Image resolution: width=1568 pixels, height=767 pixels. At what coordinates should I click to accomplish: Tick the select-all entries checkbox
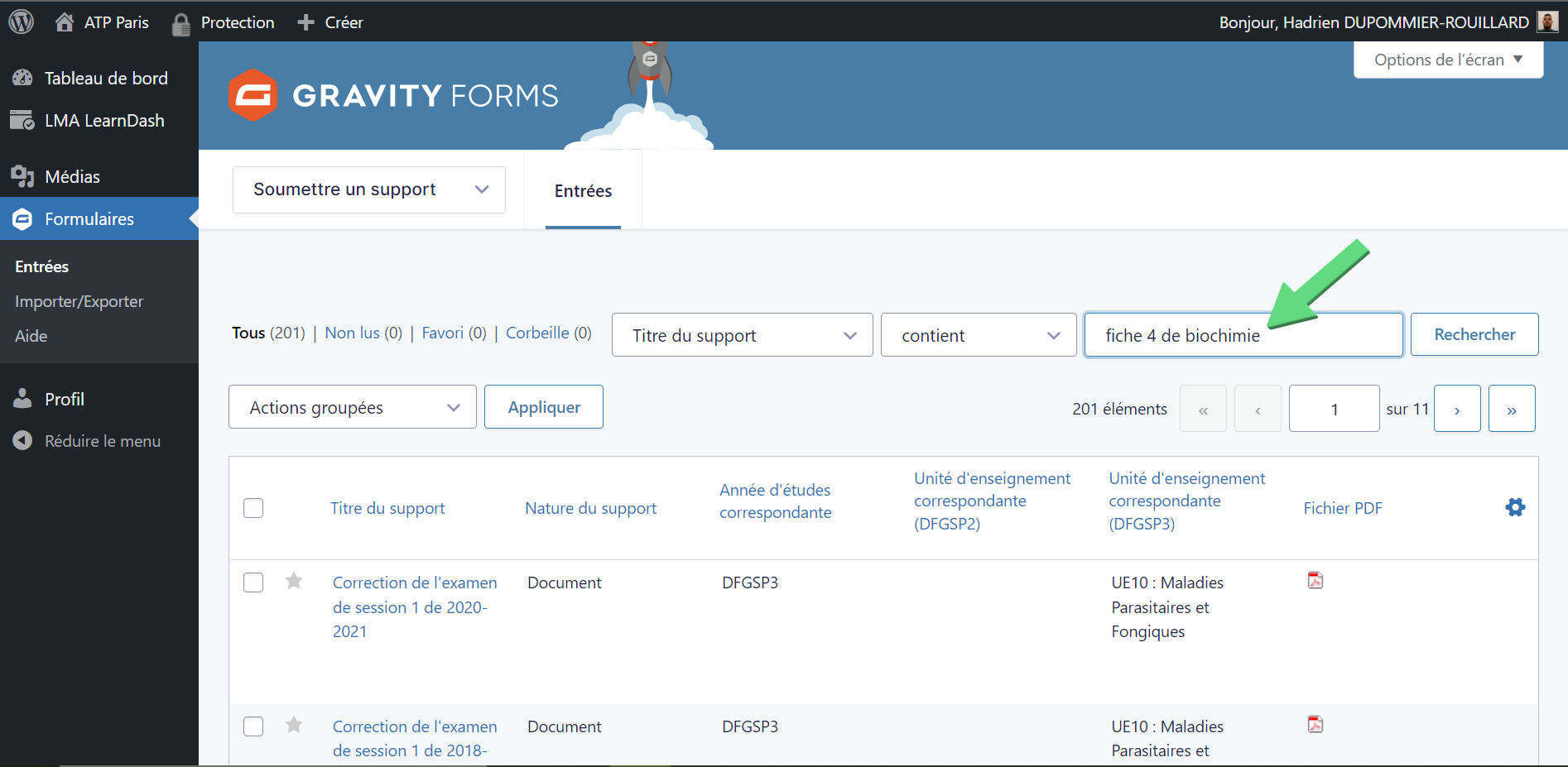(253, 508)
